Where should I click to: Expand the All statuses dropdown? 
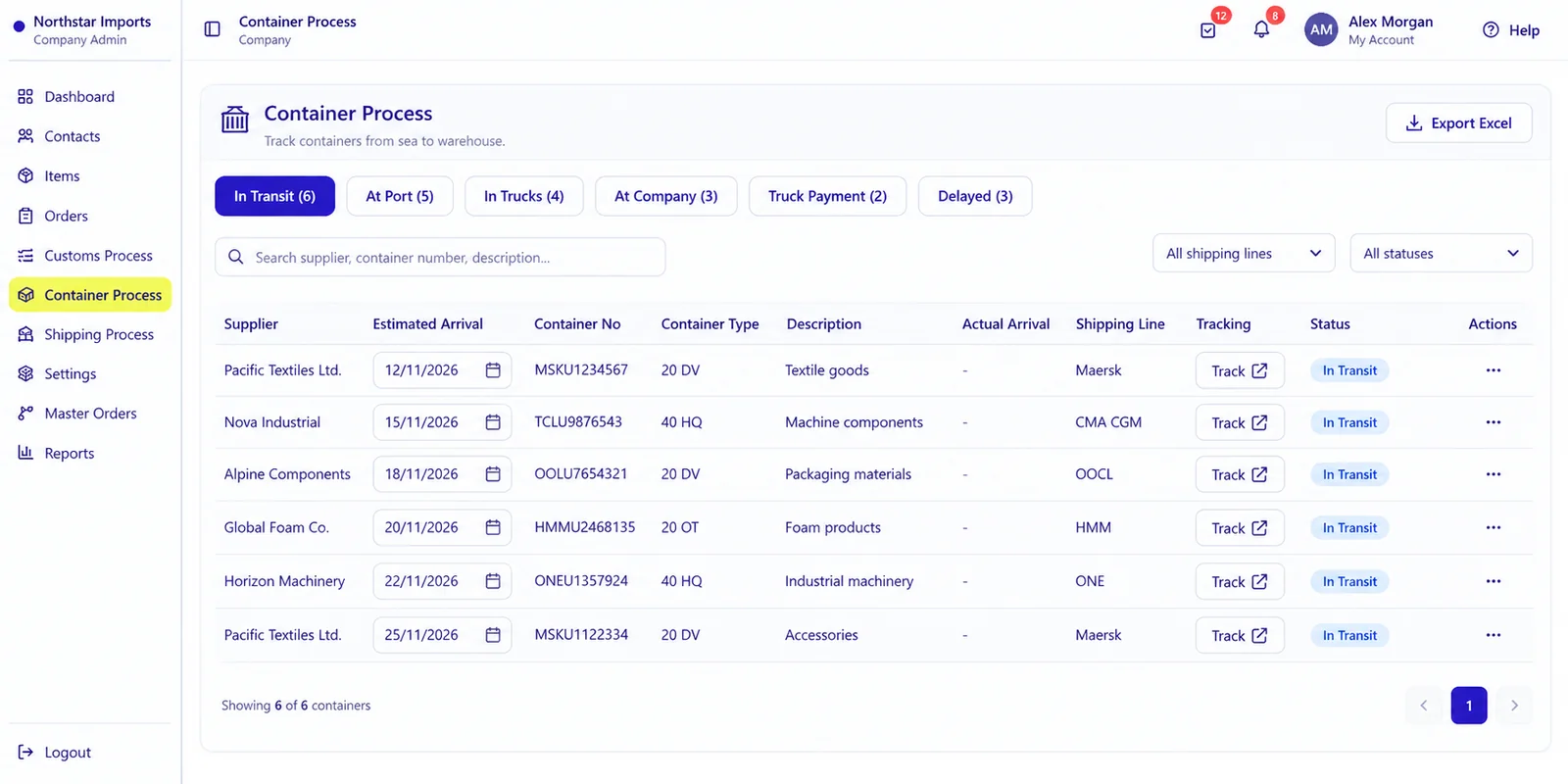(1441, 254)
